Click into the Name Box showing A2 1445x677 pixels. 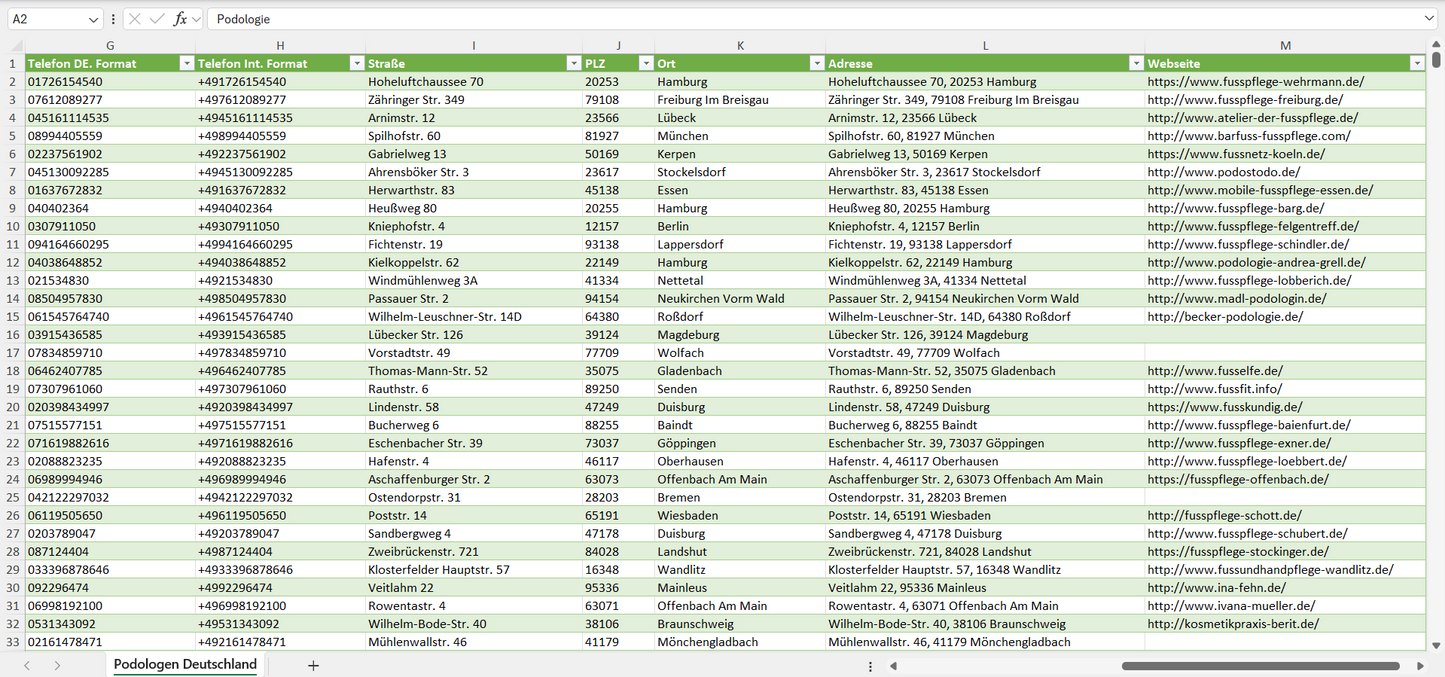[x=45, y=19]
